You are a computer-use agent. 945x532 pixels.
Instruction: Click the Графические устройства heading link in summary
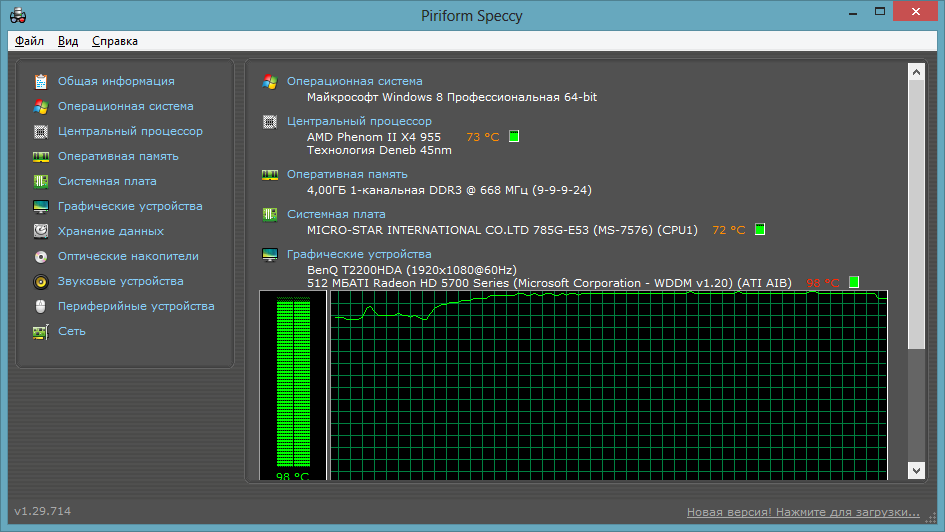(359, 254)
